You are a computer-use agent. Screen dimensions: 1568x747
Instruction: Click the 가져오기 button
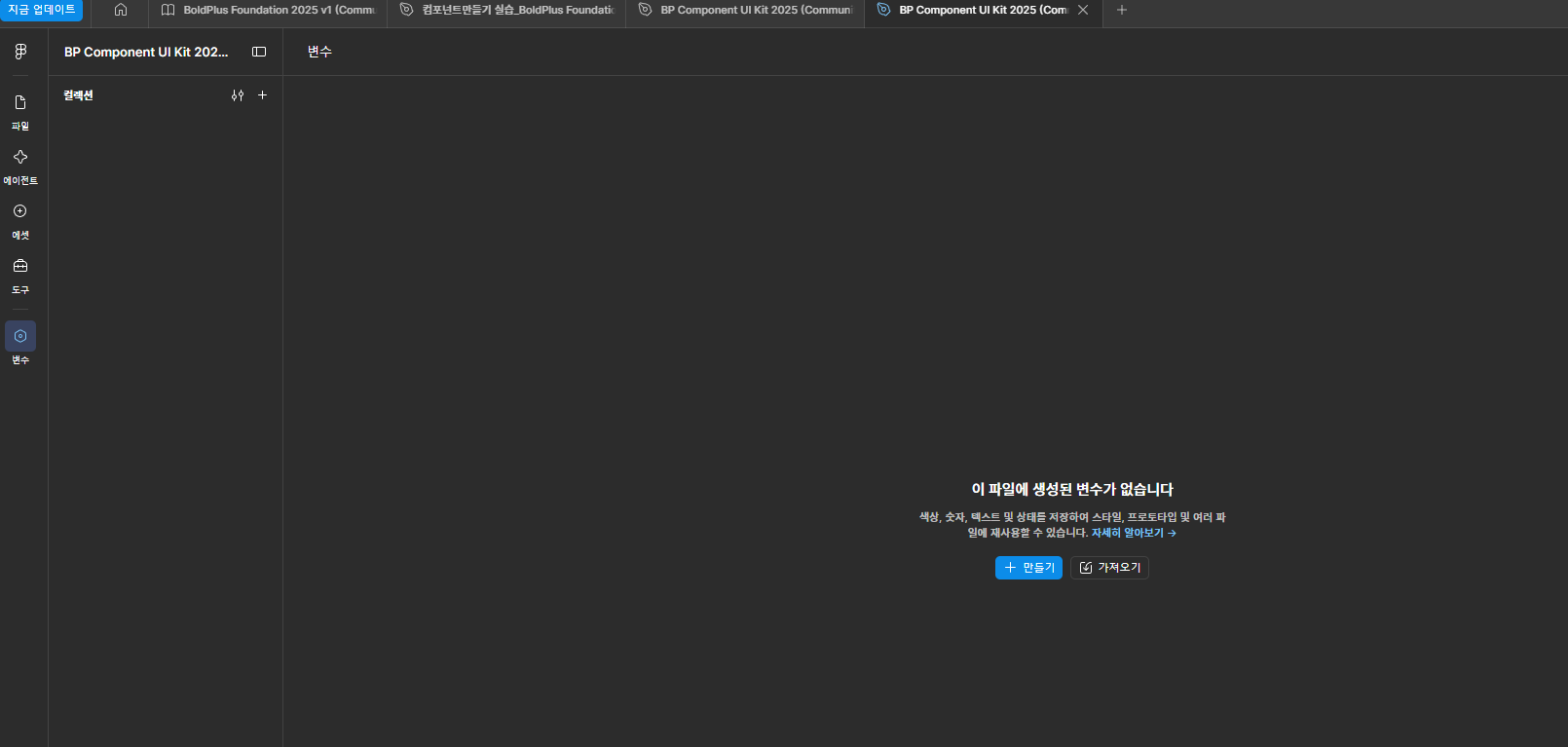click(x=1109, y=568)
